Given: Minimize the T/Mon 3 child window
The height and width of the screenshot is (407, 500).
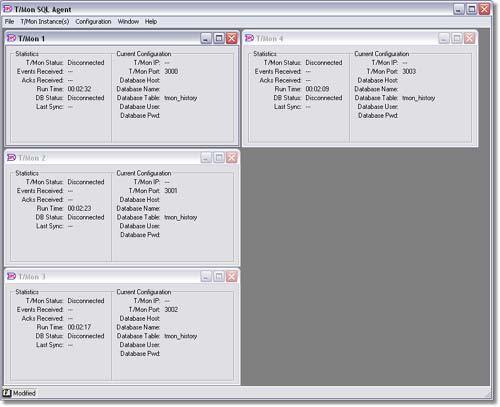Looking at the screenshot, I should pyautogui.click(x=206, y=276).
